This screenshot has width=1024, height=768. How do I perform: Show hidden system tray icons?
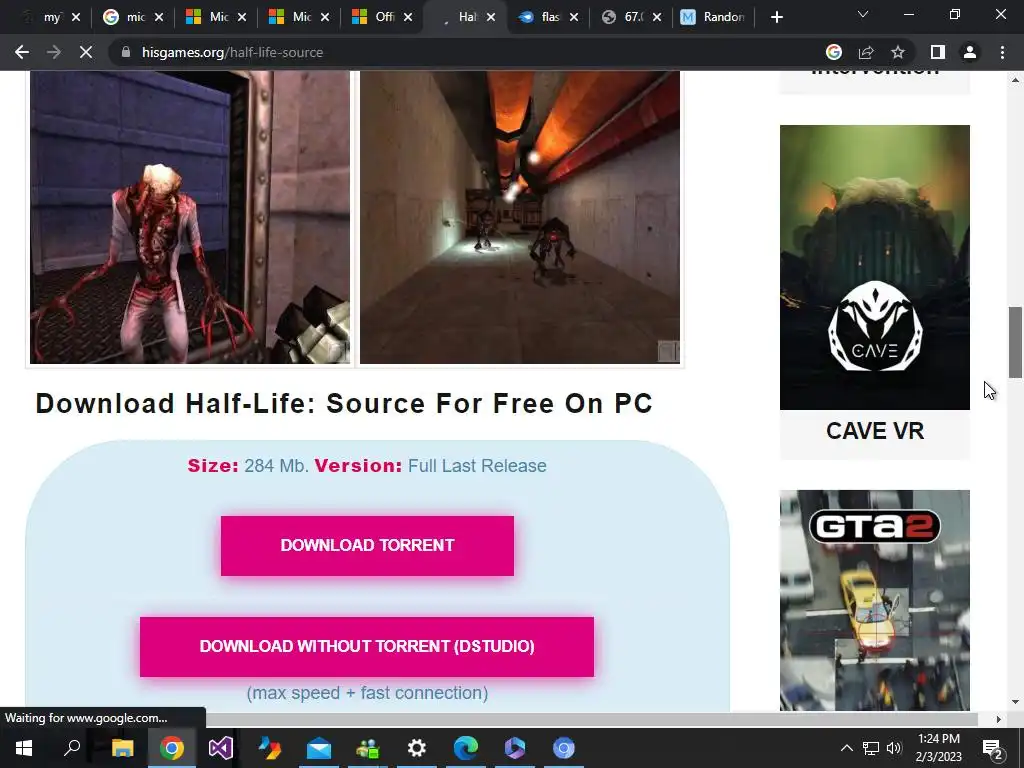tap(846, 748)
